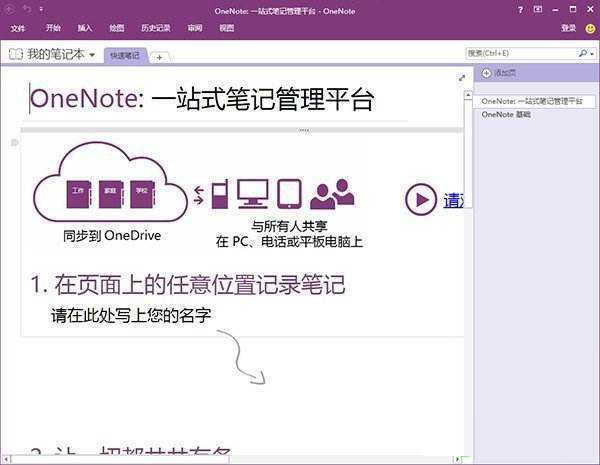Click 添加页 to add a page
The width and height of the screenshot is (600, 465).
pyautogui.click(x=498, y=73)
